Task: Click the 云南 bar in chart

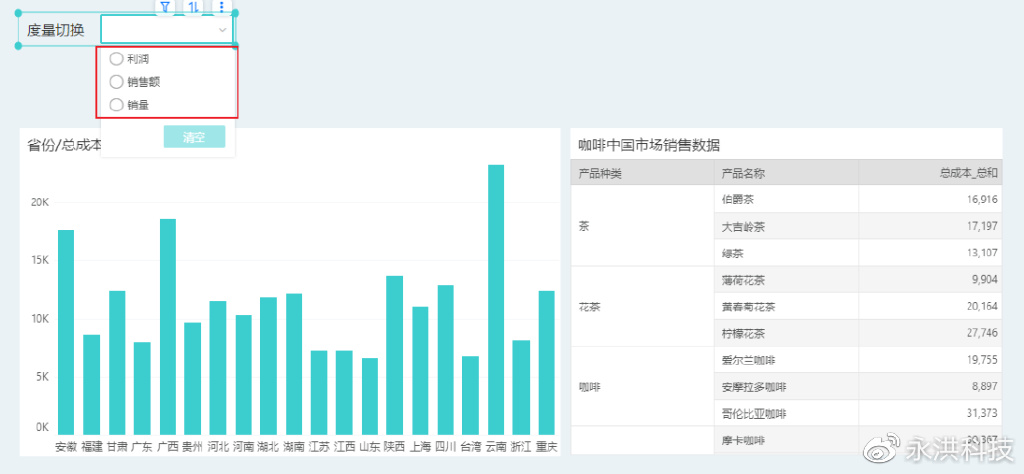Action: pyautogui.click(x=496, y=300)
